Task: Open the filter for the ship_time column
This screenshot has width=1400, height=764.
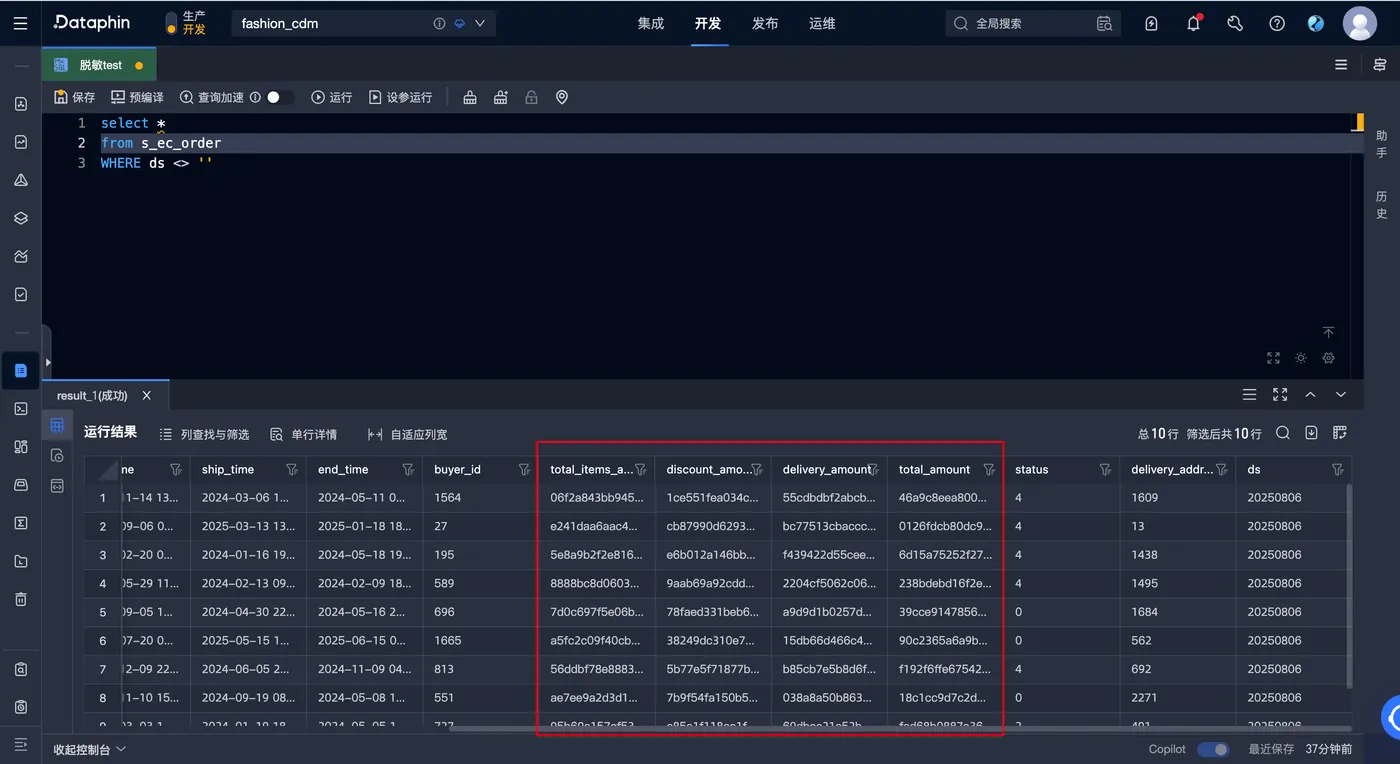Action: tap(292, 469)
